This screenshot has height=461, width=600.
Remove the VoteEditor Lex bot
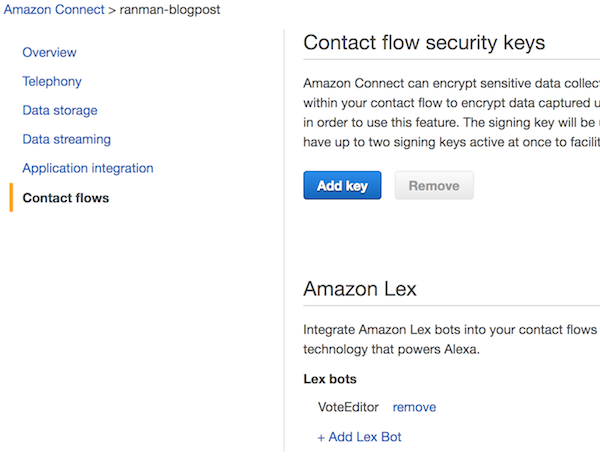click(x=414, y=407)
